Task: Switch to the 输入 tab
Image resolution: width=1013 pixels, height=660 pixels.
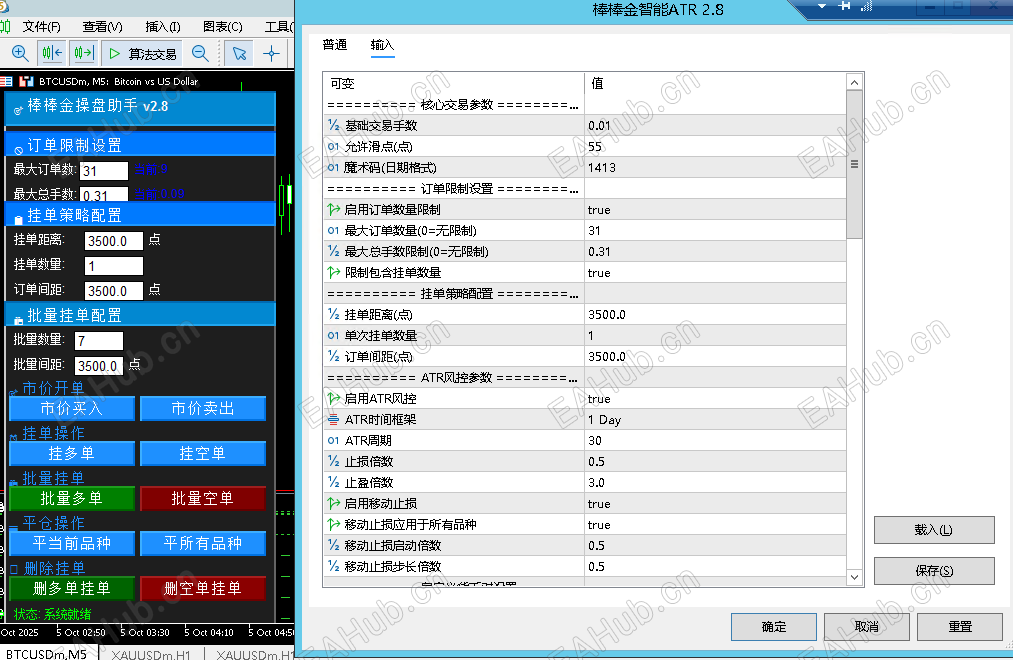Action: coord(382,45)
